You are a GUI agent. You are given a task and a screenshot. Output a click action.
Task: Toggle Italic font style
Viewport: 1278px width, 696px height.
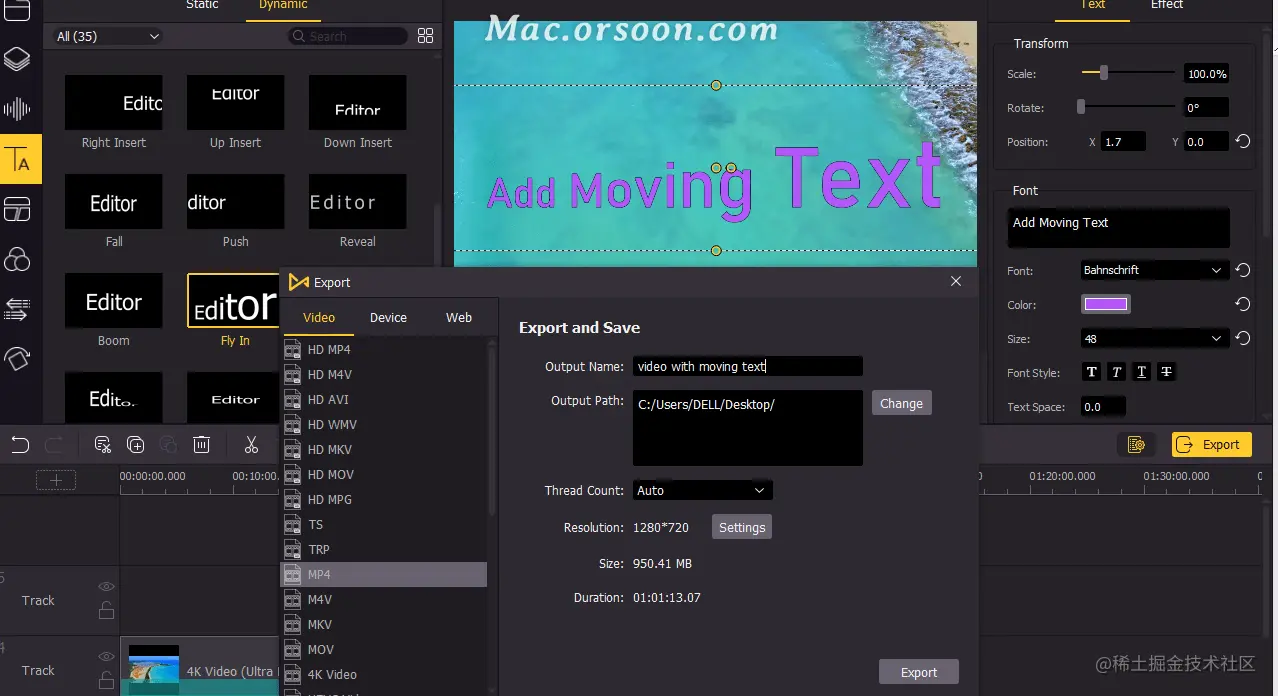tap(1117, 372)
